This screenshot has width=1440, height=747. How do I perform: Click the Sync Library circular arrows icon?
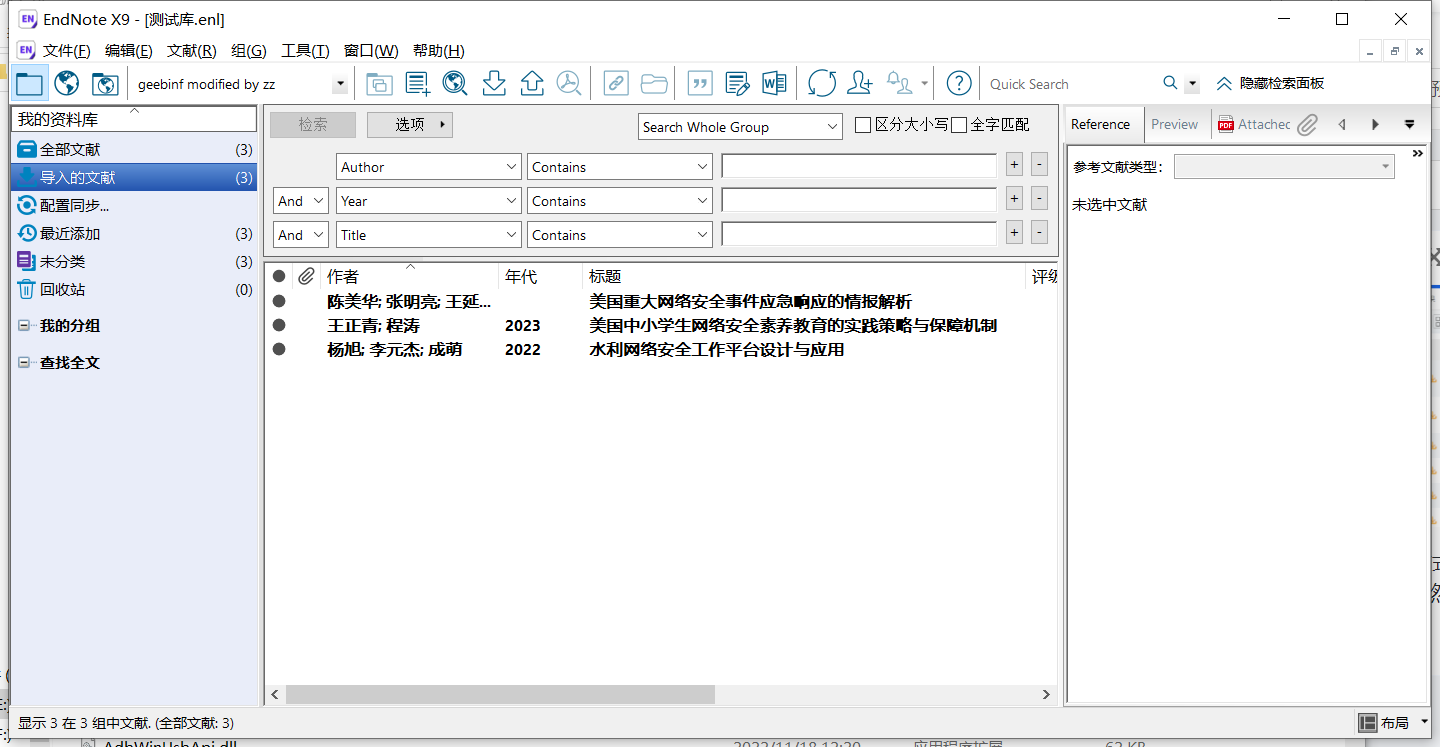(x=822, y=84)
